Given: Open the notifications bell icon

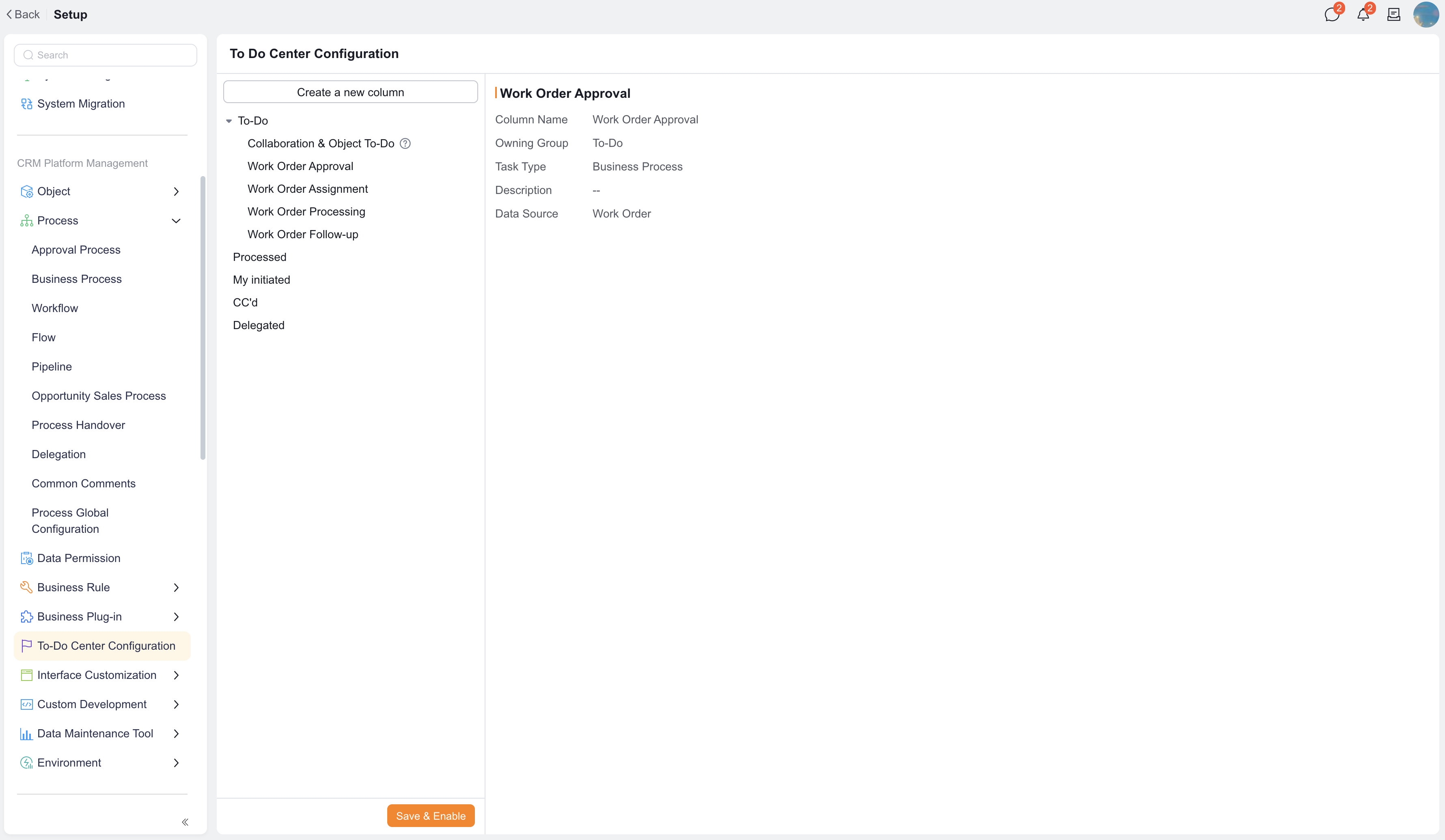Looking at the screenshot, I should [1363, 15].
